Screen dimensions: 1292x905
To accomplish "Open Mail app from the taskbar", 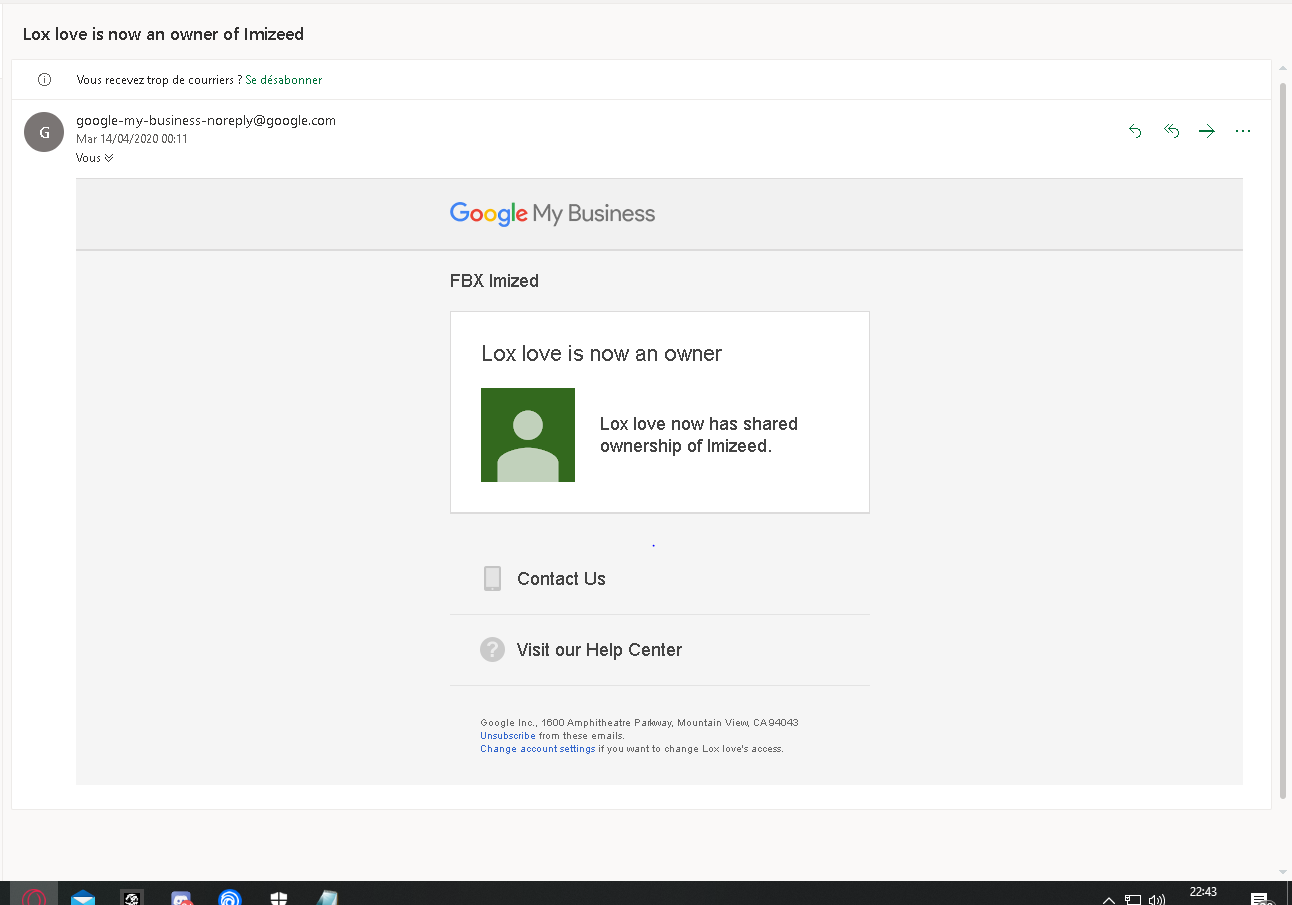I will (x=82, y=897).
